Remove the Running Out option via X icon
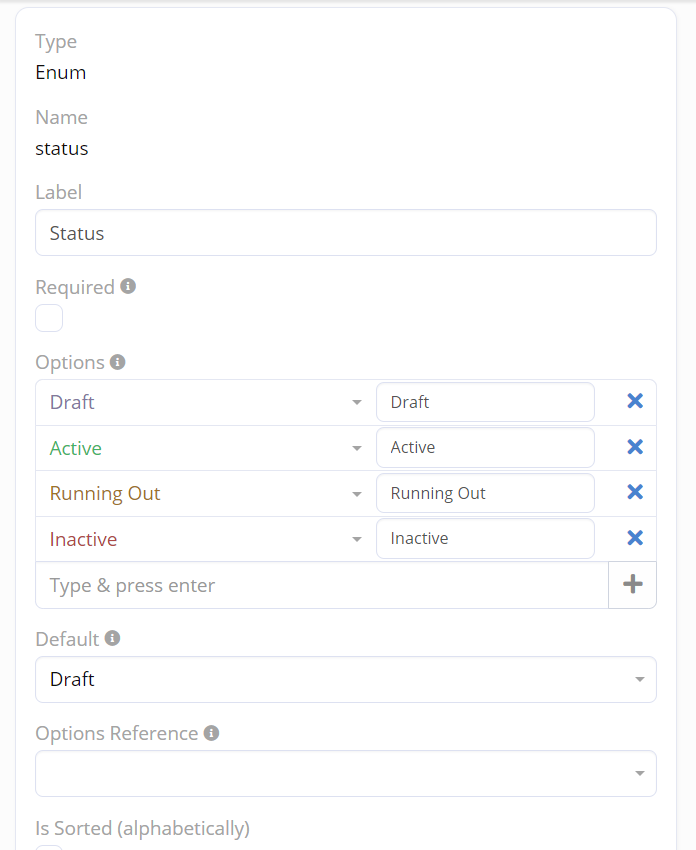696x850 pixels. pyautogui.click(x=634, y=492)
